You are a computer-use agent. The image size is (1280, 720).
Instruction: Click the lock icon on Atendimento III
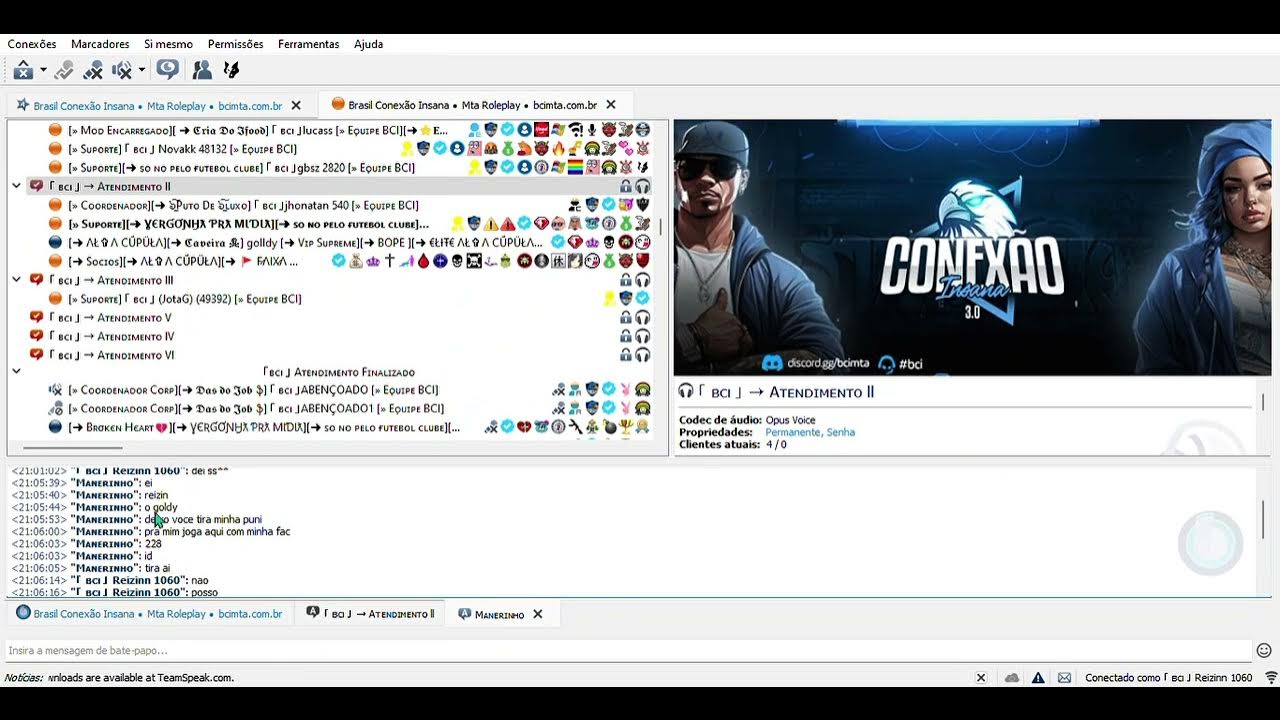point(626,280)
